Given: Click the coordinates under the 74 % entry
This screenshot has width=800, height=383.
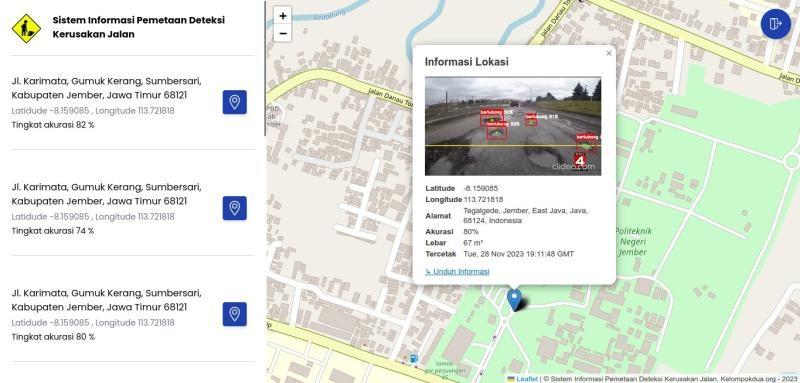Looking at the screenshot, I should 93,217.
